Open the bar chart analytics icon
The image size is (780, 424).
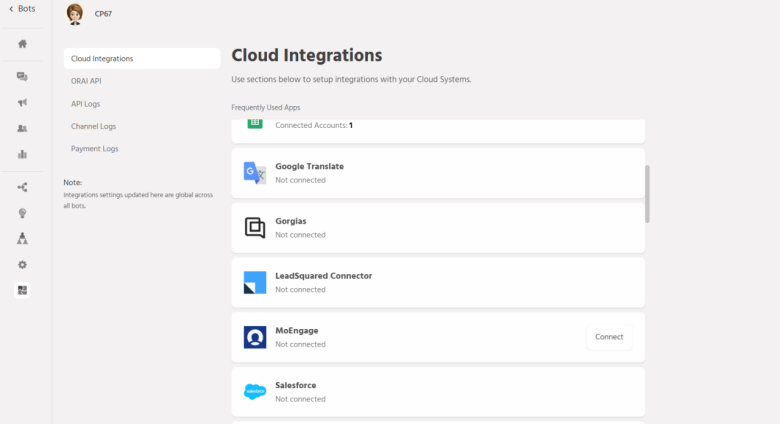22,154
